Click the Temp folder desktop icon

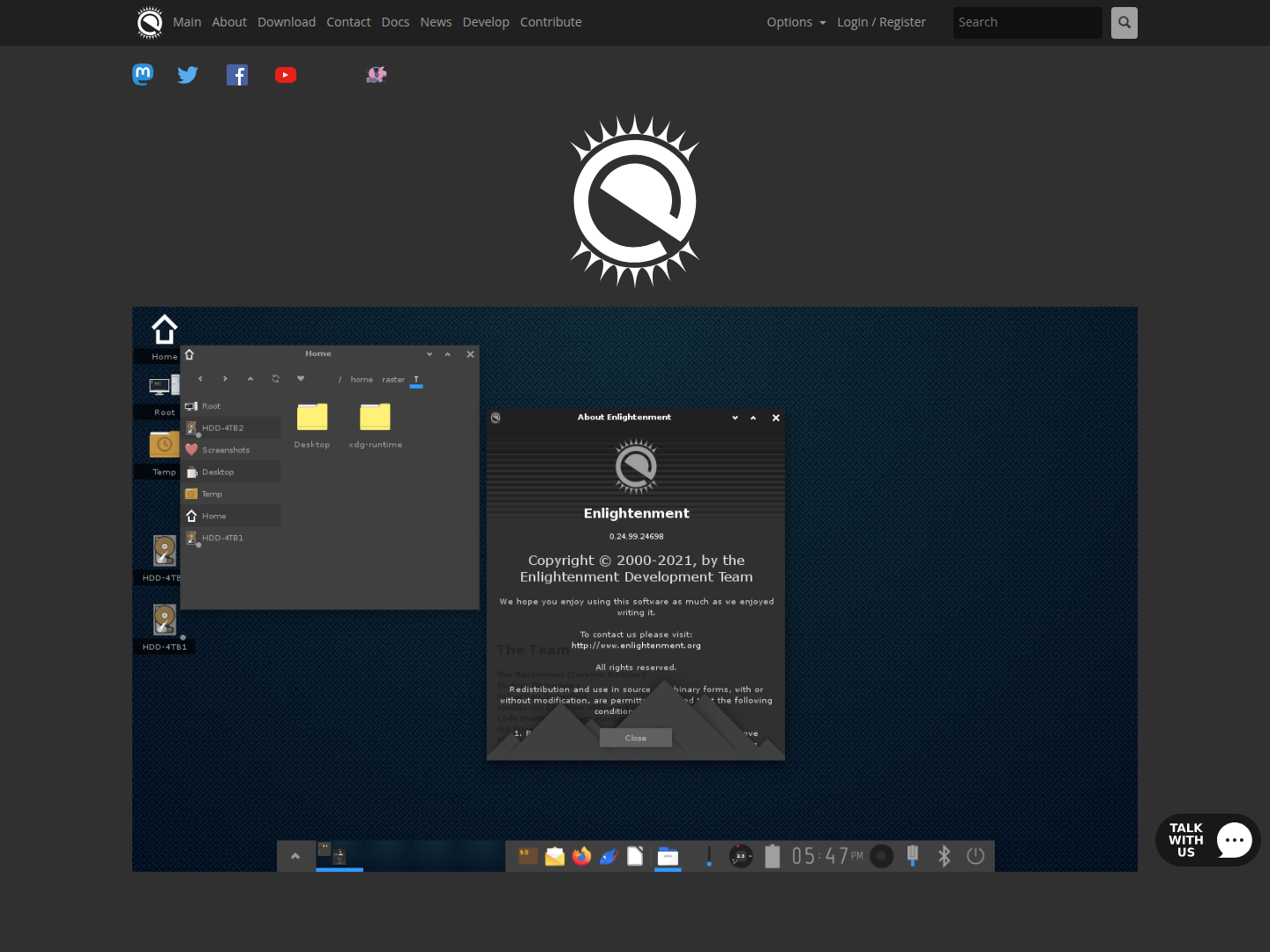[164, 453]
